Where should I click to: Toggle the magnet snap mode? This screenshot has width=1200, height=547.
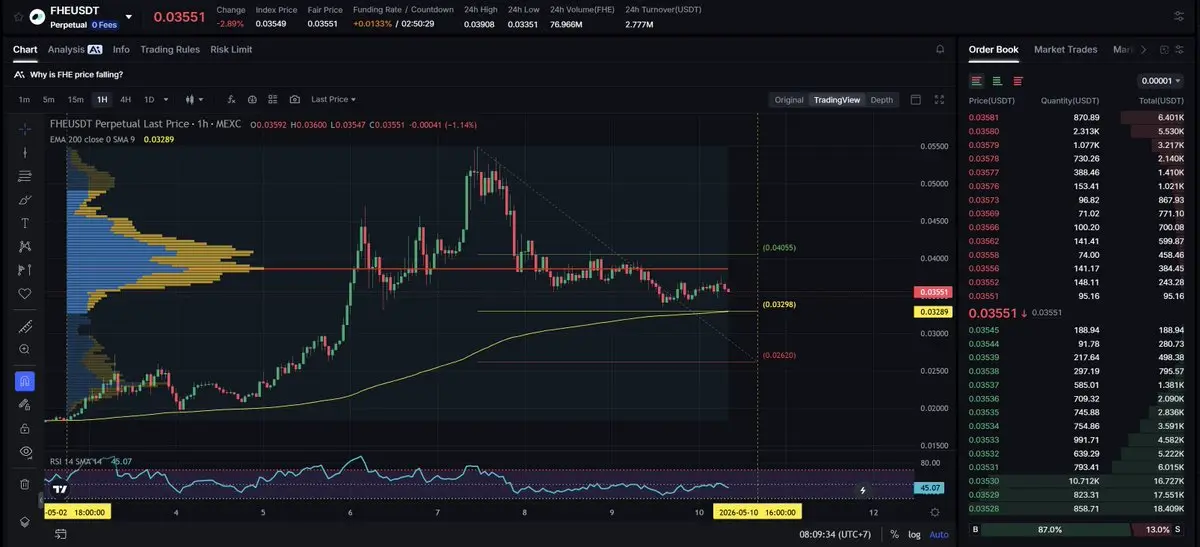point(25,381)
